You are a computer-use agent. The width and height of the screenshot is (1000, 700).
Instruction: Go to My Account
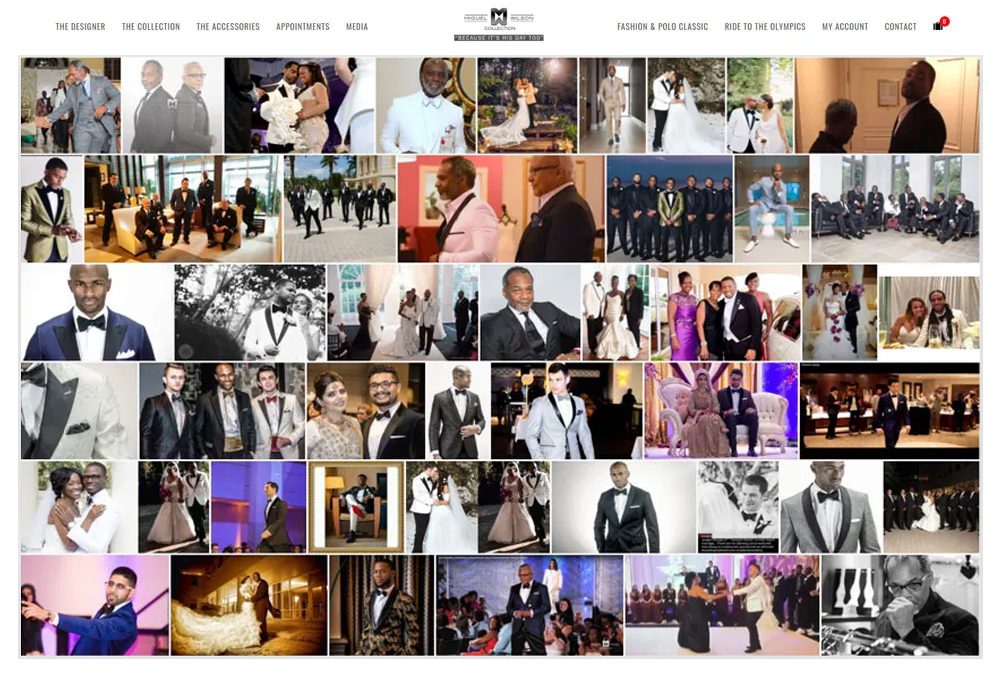845,27
